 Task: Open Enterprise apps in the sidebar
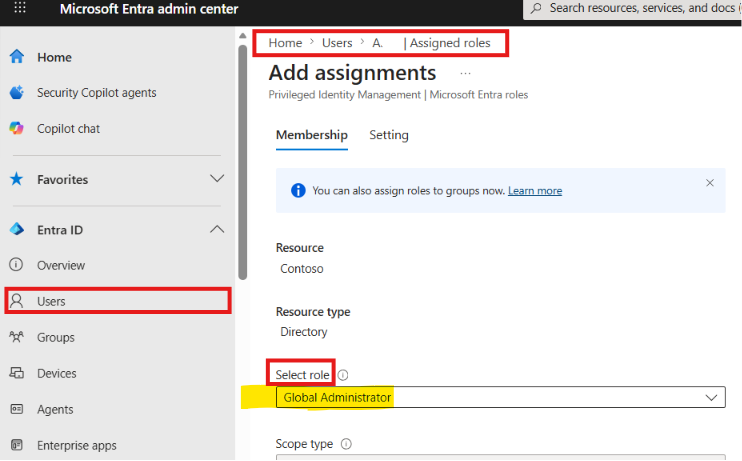pyautogui.click(x=77, y=445)
